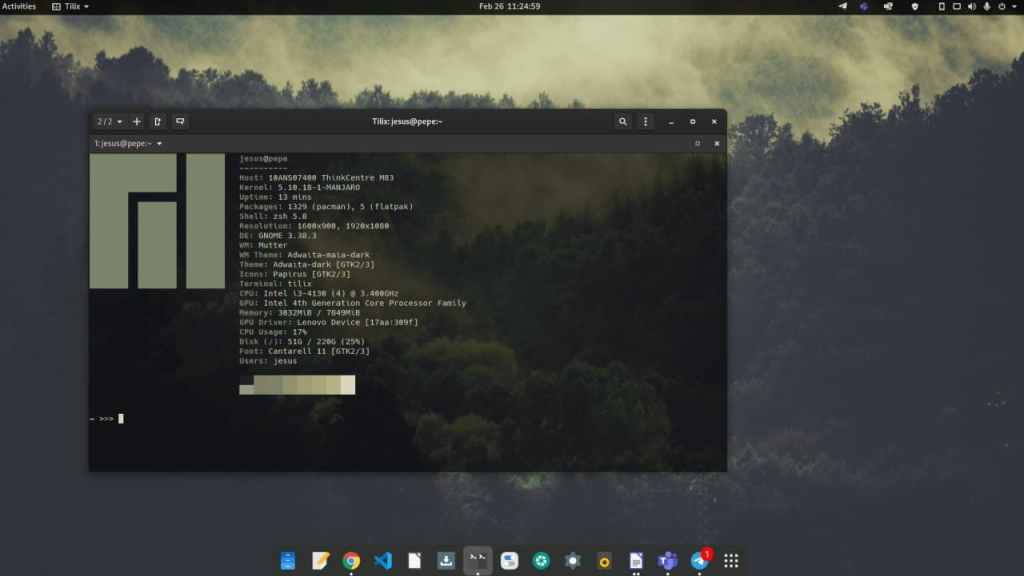Open the system menu arrow at top right
1024x576 pixels.
click(x=1012, y=6)
